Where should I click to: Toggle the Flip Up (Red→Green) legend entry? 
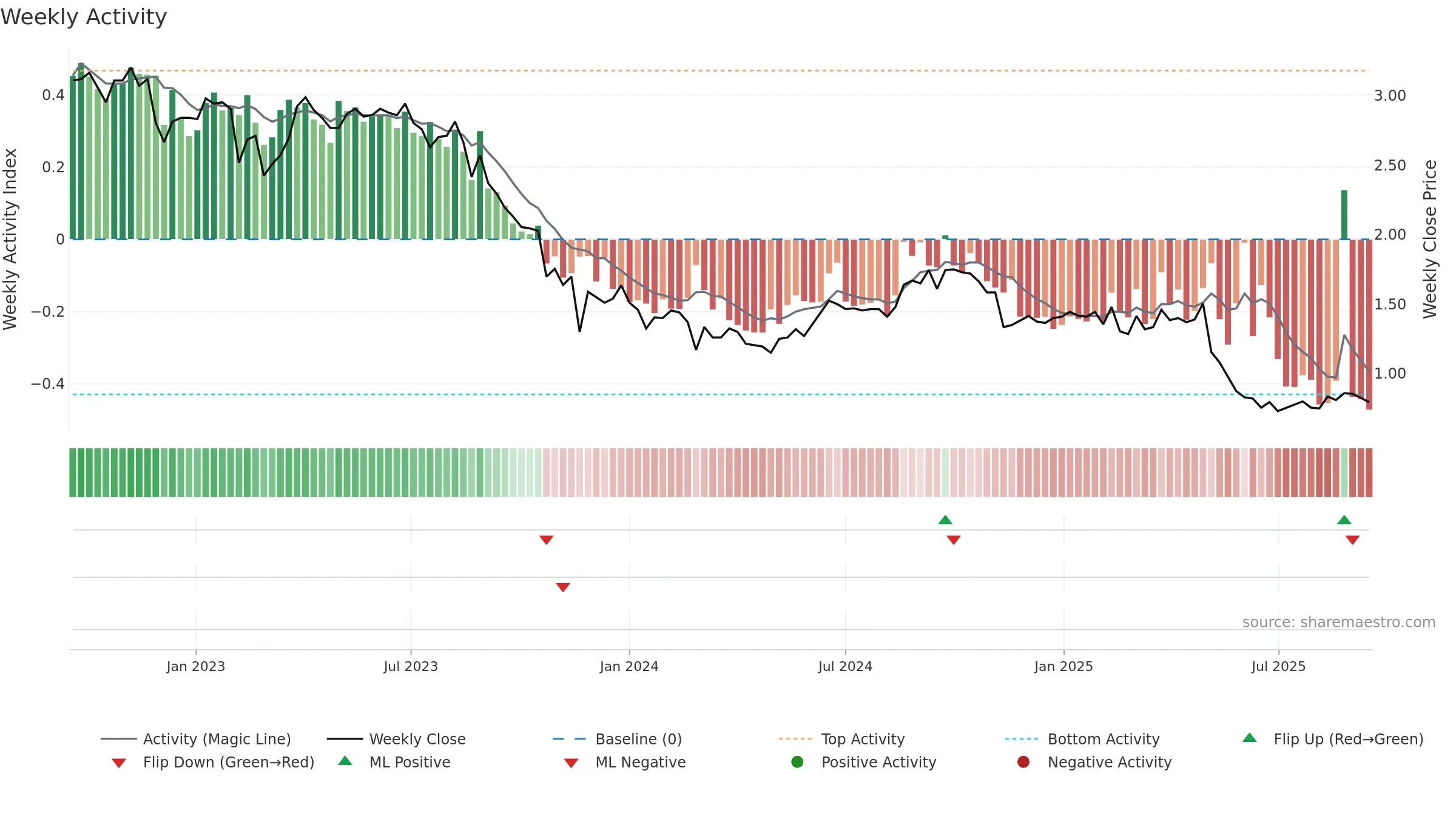[x=1333, y=739]
